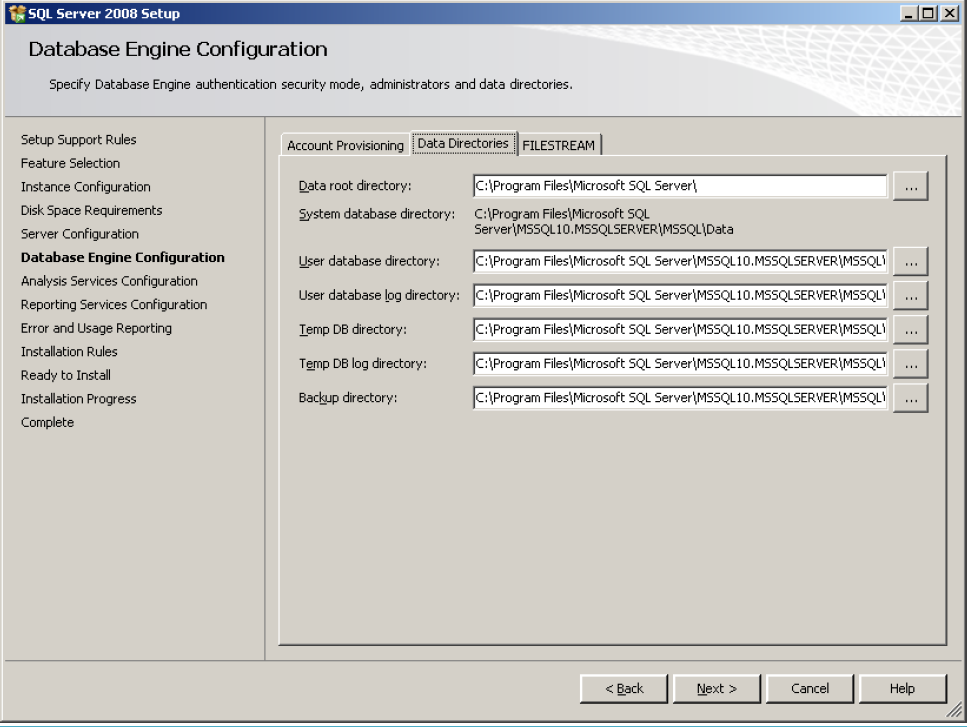Go back to the previous setup step

point(627,688)
